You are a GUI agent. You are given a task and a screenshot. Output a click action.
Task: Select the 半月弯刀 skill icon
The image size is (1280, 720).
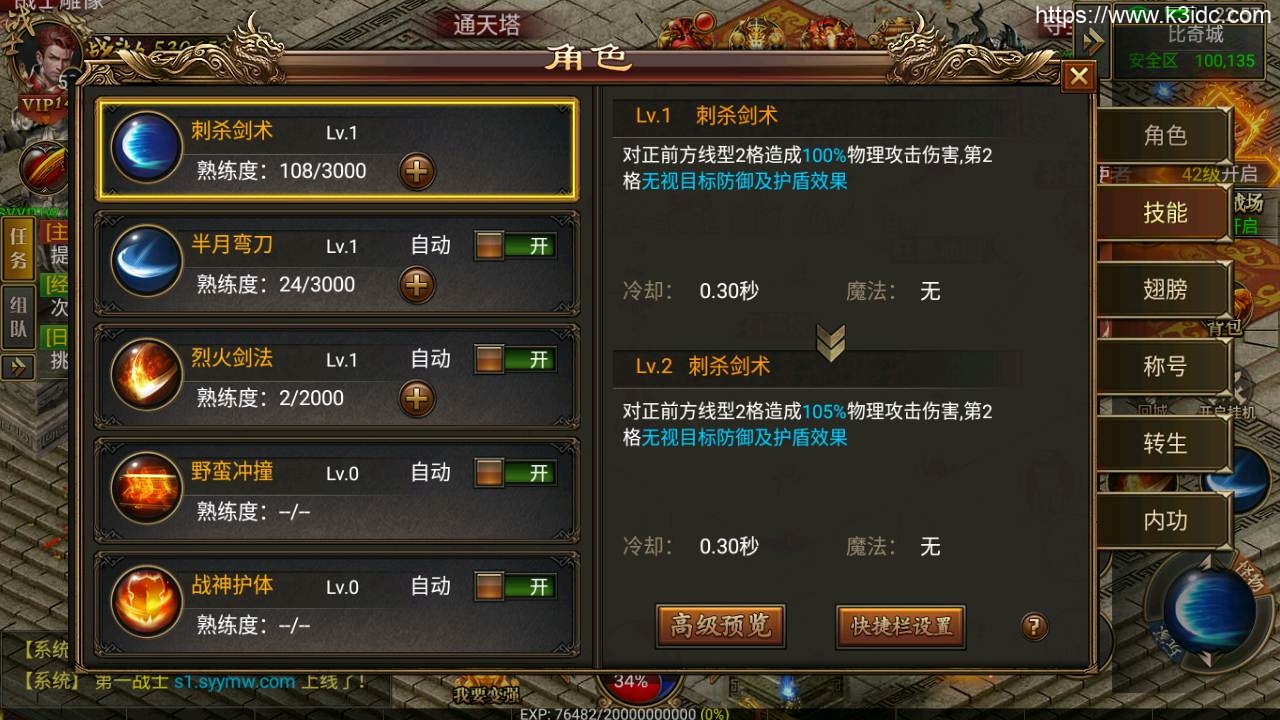click(146, 260)
